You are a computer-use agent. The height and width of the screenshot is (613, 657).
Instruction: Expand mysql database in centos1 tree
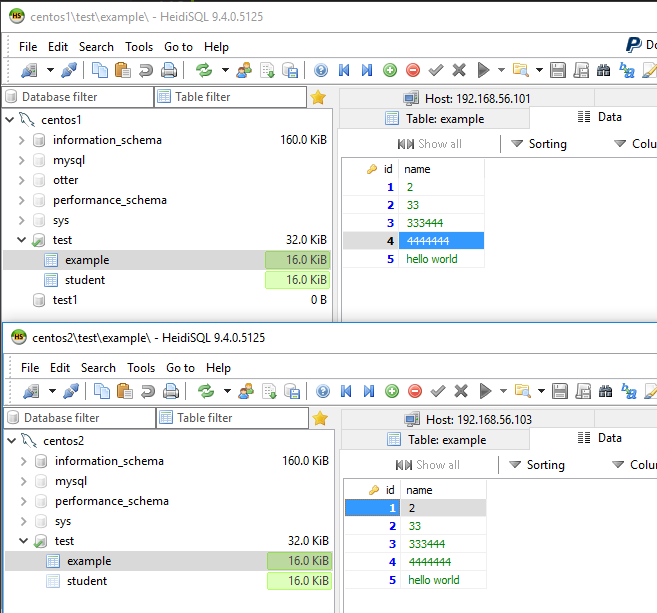(21, 160)
